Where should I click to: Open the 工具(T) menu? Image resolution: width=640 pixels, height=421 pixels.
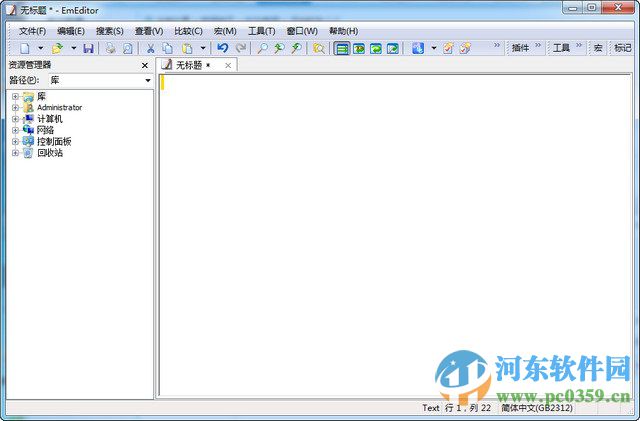tap(262, 31)
